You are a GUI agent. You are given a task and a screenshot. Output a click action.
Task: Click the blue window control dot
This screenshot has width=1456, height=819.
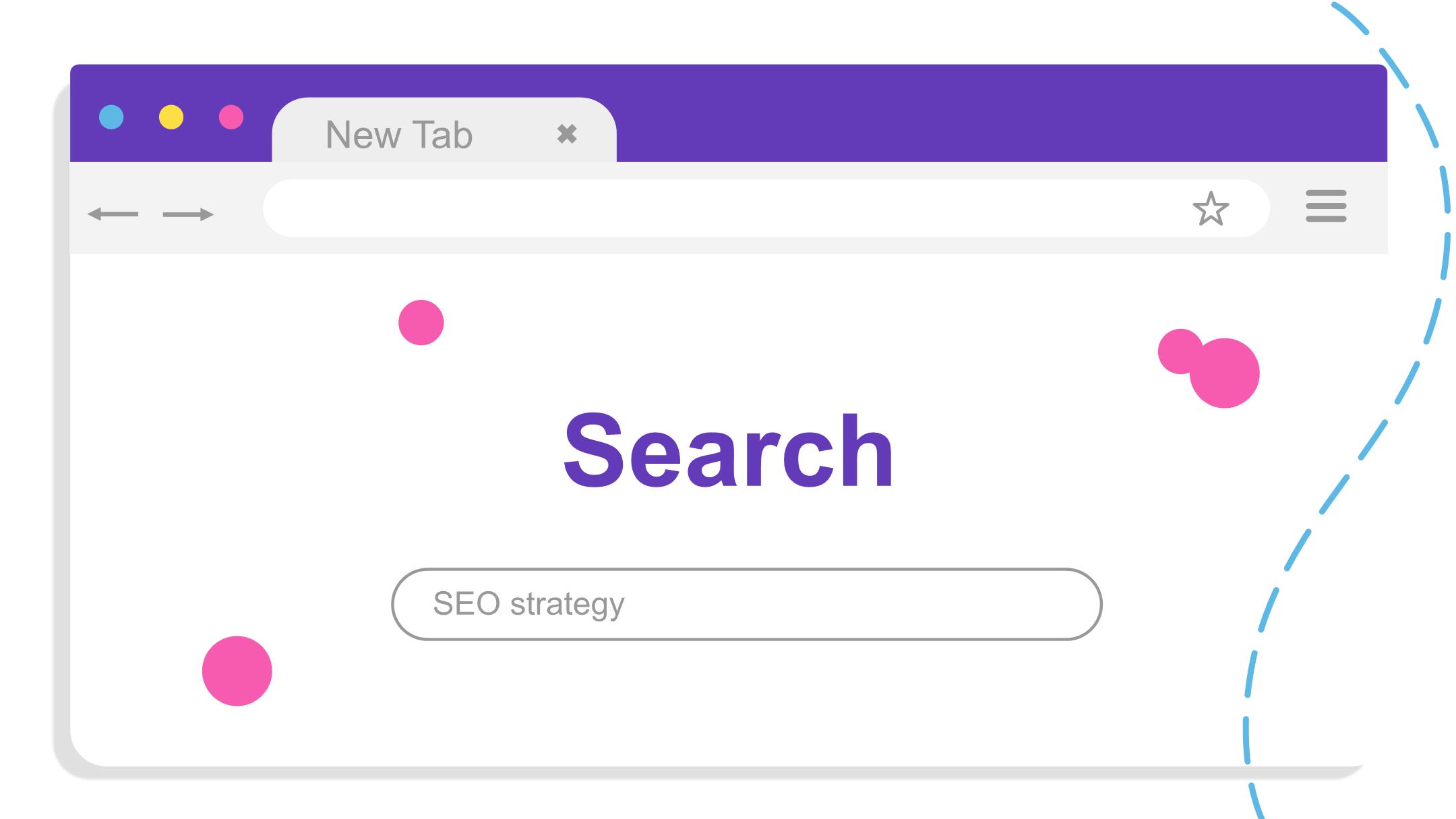[x=111, y=117]
